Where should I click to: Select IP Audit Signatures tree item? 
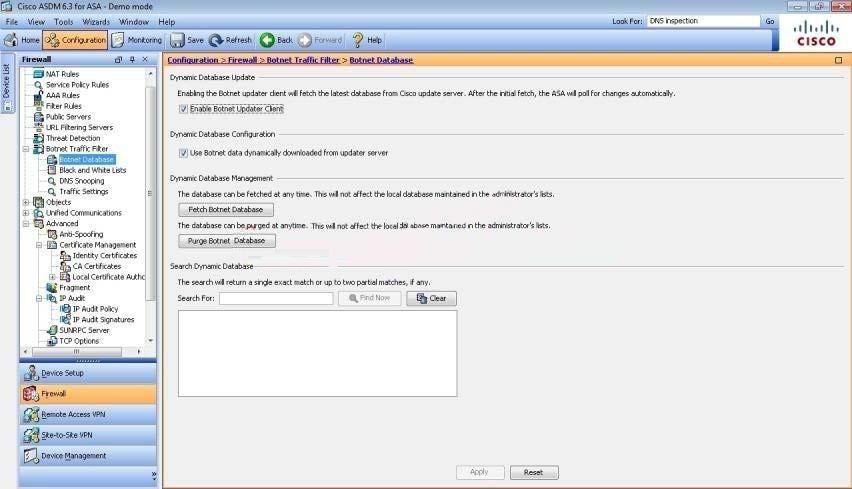pos(103,320)
